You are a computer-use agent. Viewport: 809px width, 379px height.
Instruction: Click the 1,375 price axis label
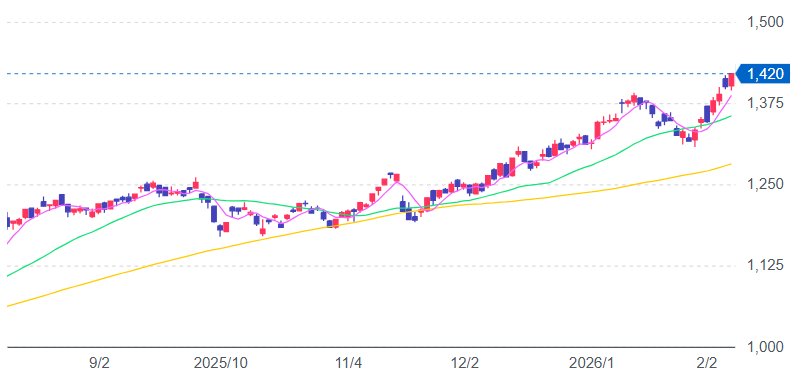pyautogui.click(x=765, y=103)
